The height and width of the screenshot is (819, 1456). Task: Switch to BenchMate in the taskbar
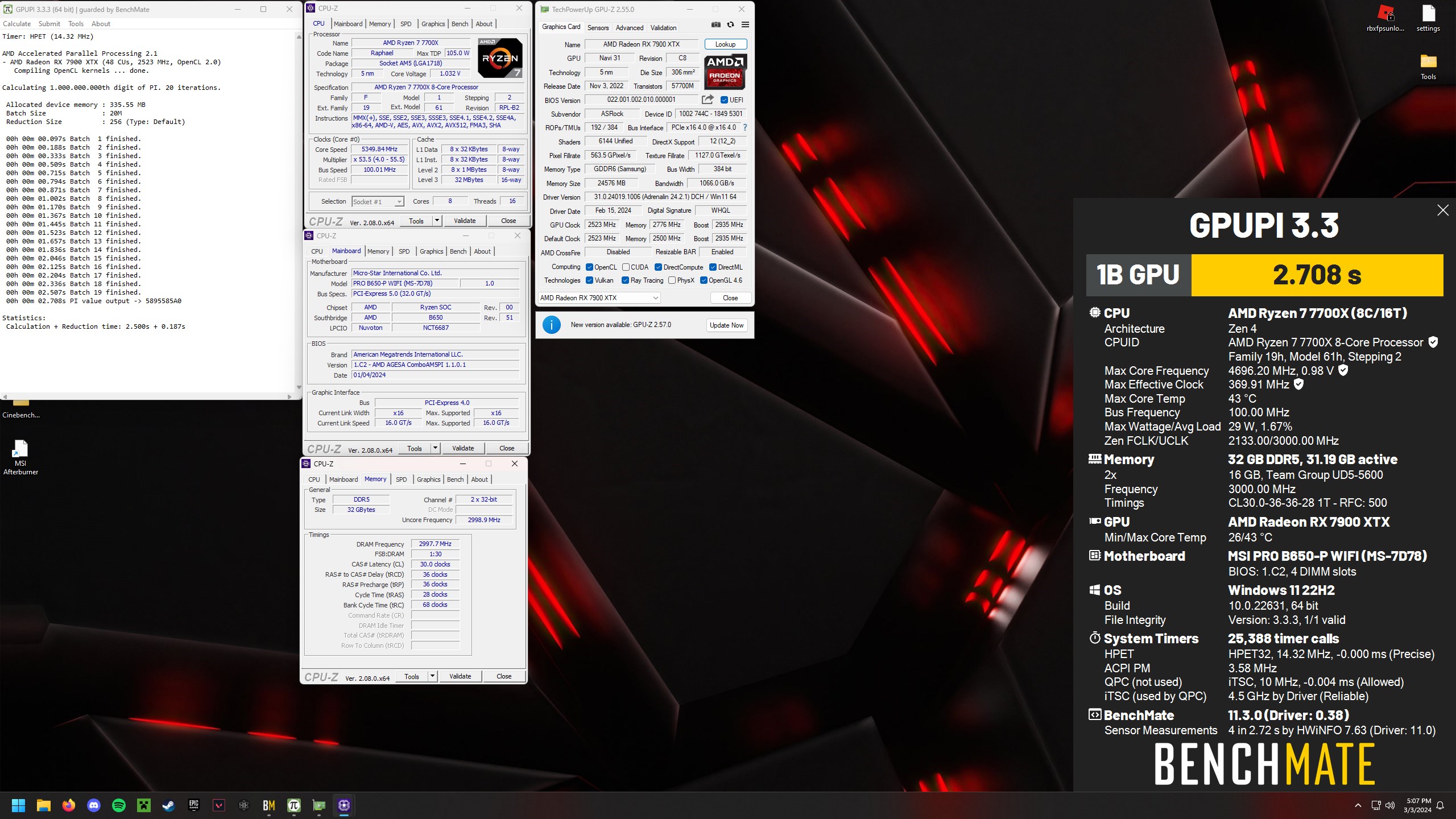coord(269,805)
